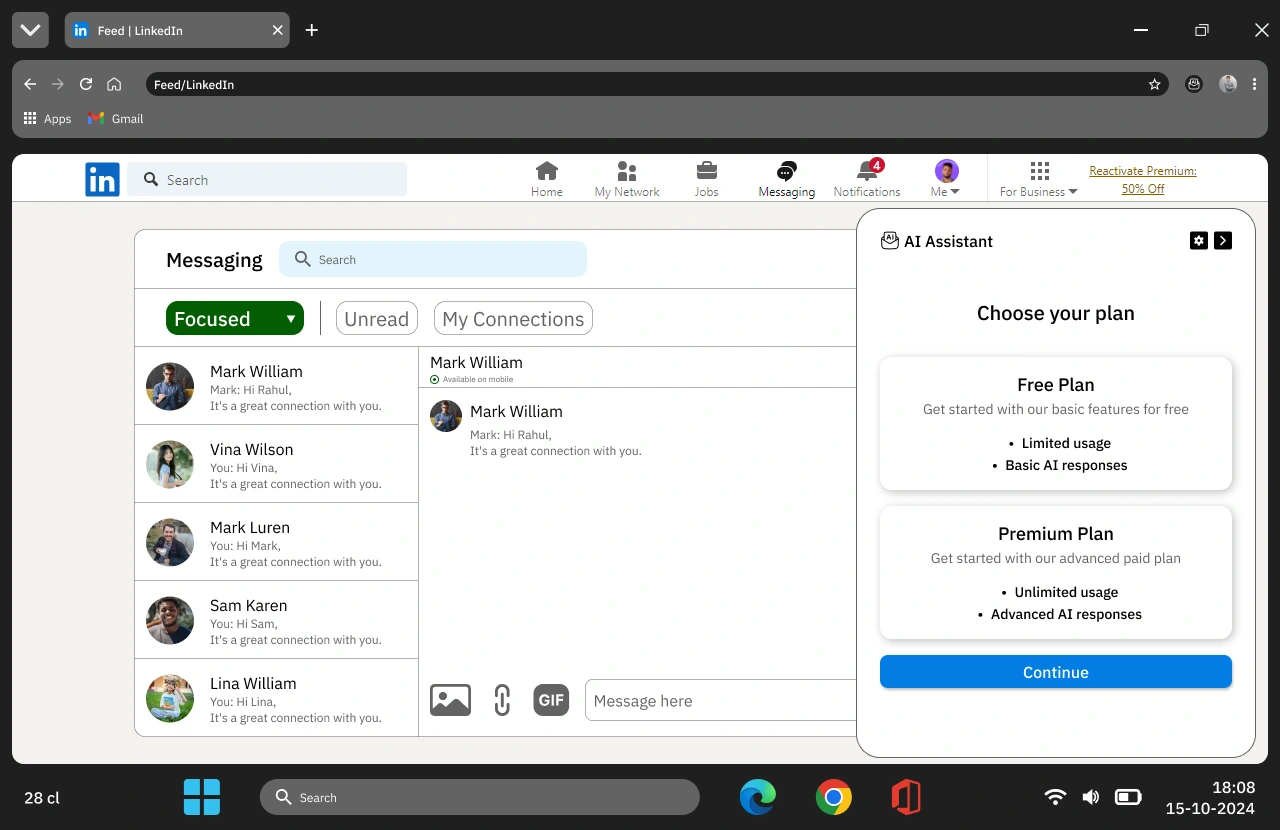Insert a GIF into the message

click(551, 700)
